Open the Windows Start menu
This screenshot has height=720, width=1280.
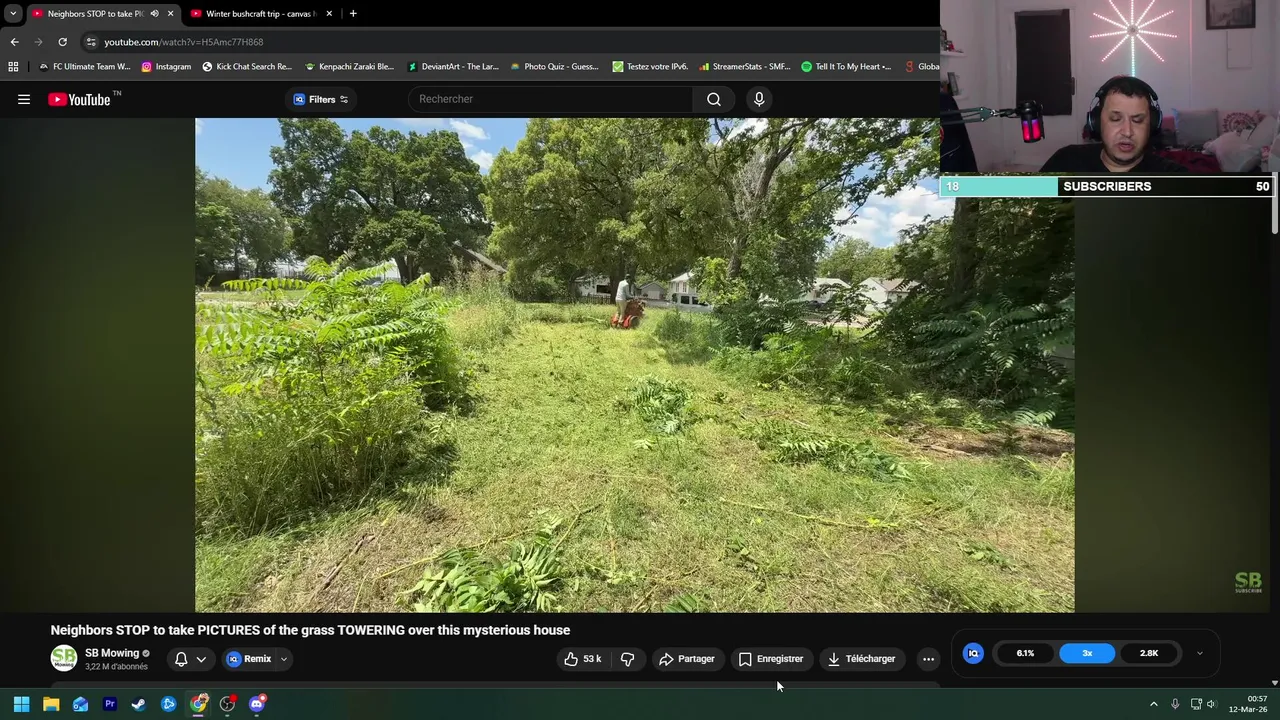click(21, 704)
